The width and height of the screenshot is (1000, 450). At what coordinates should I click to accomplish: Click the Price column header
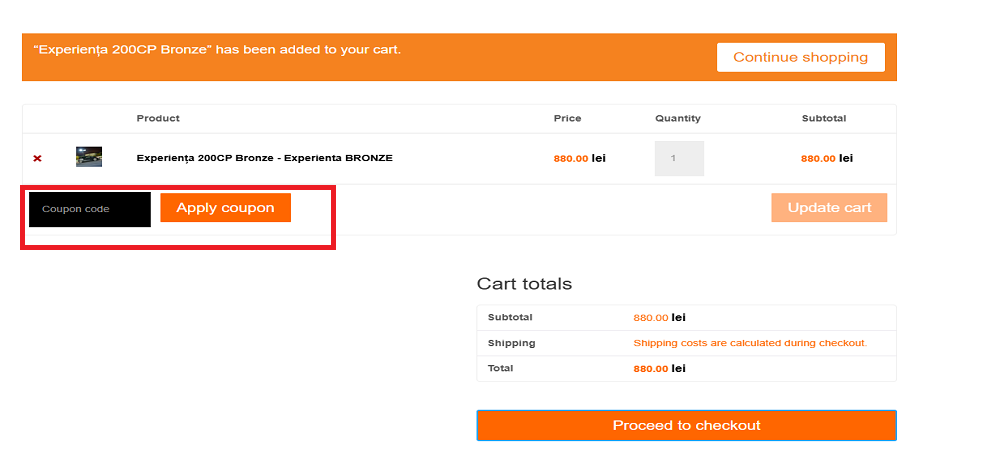tap(567, 118)
